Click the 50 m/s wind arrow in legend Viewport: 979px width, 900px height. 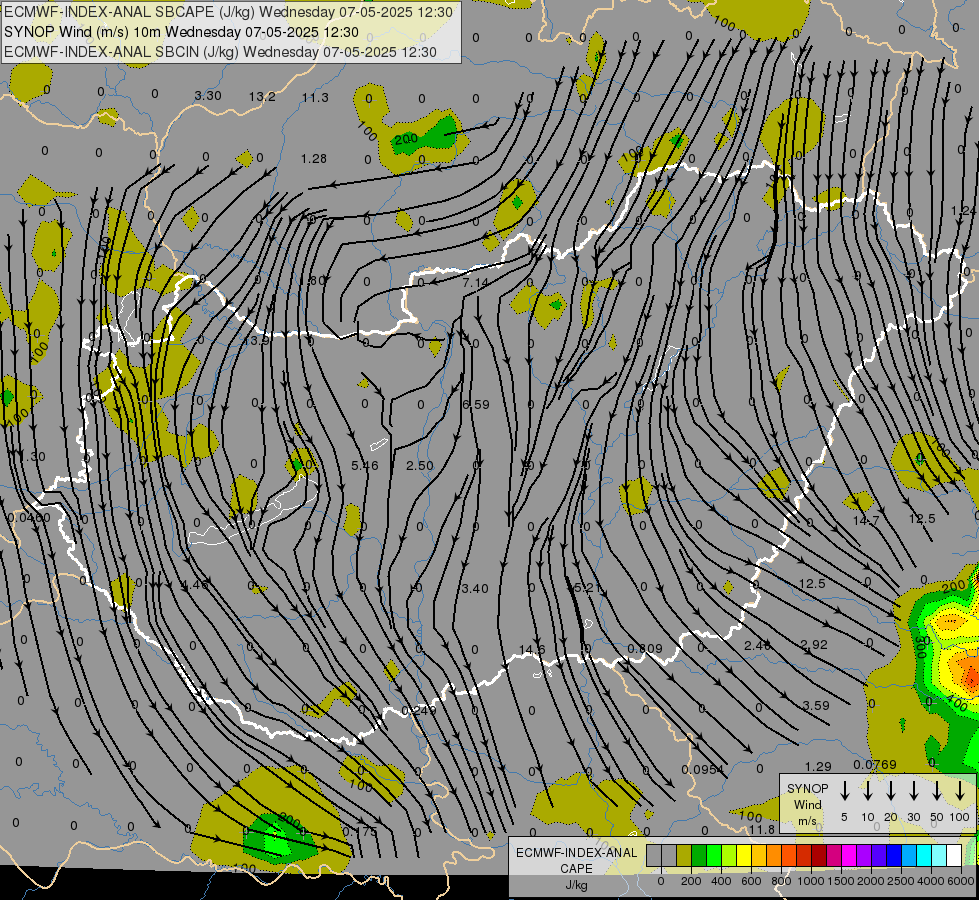pyautogui.click(x=937, y=791)
